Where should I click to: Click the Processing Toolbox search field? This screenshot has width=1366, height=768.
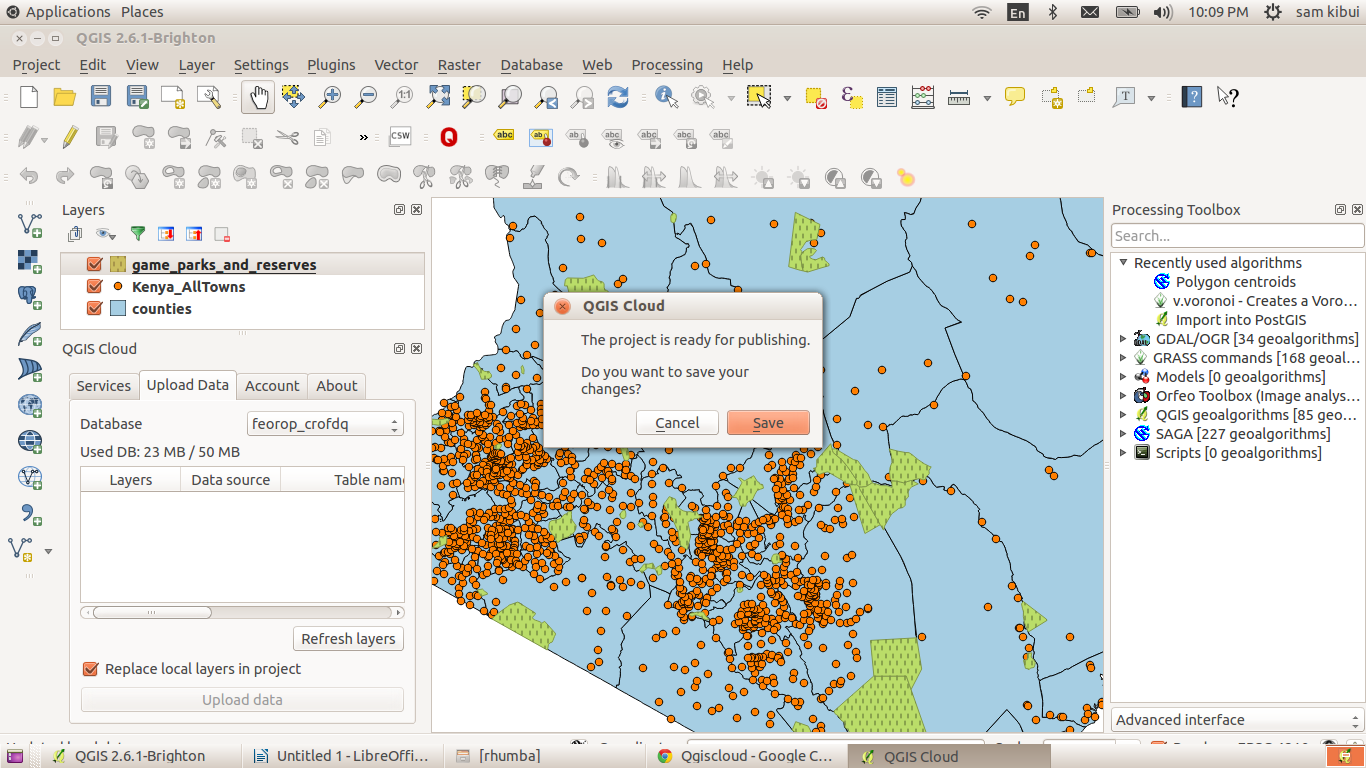point(1237,236)
